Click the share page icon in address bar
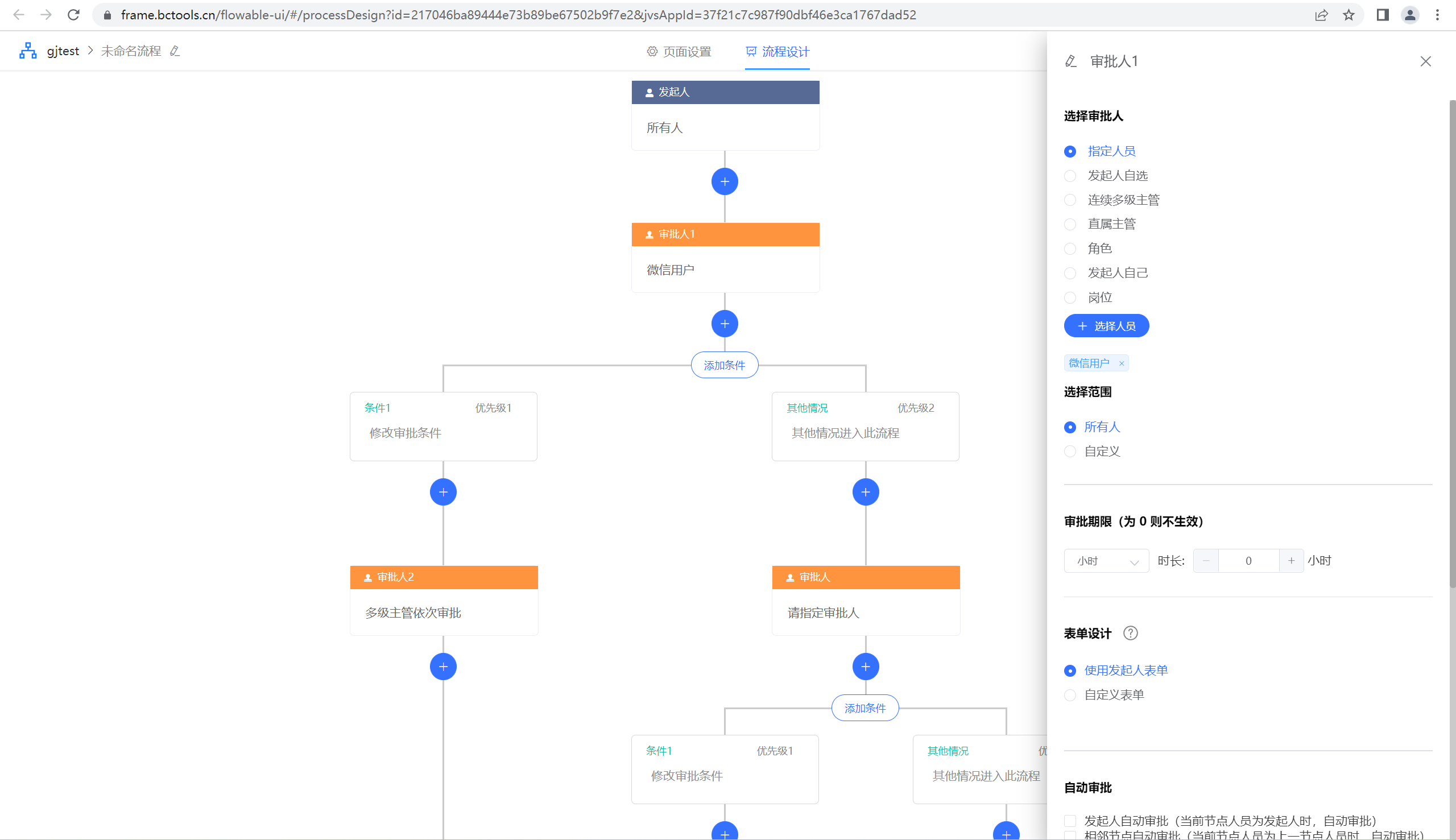The image size is (1456, 840). (x=1321, y=15)
